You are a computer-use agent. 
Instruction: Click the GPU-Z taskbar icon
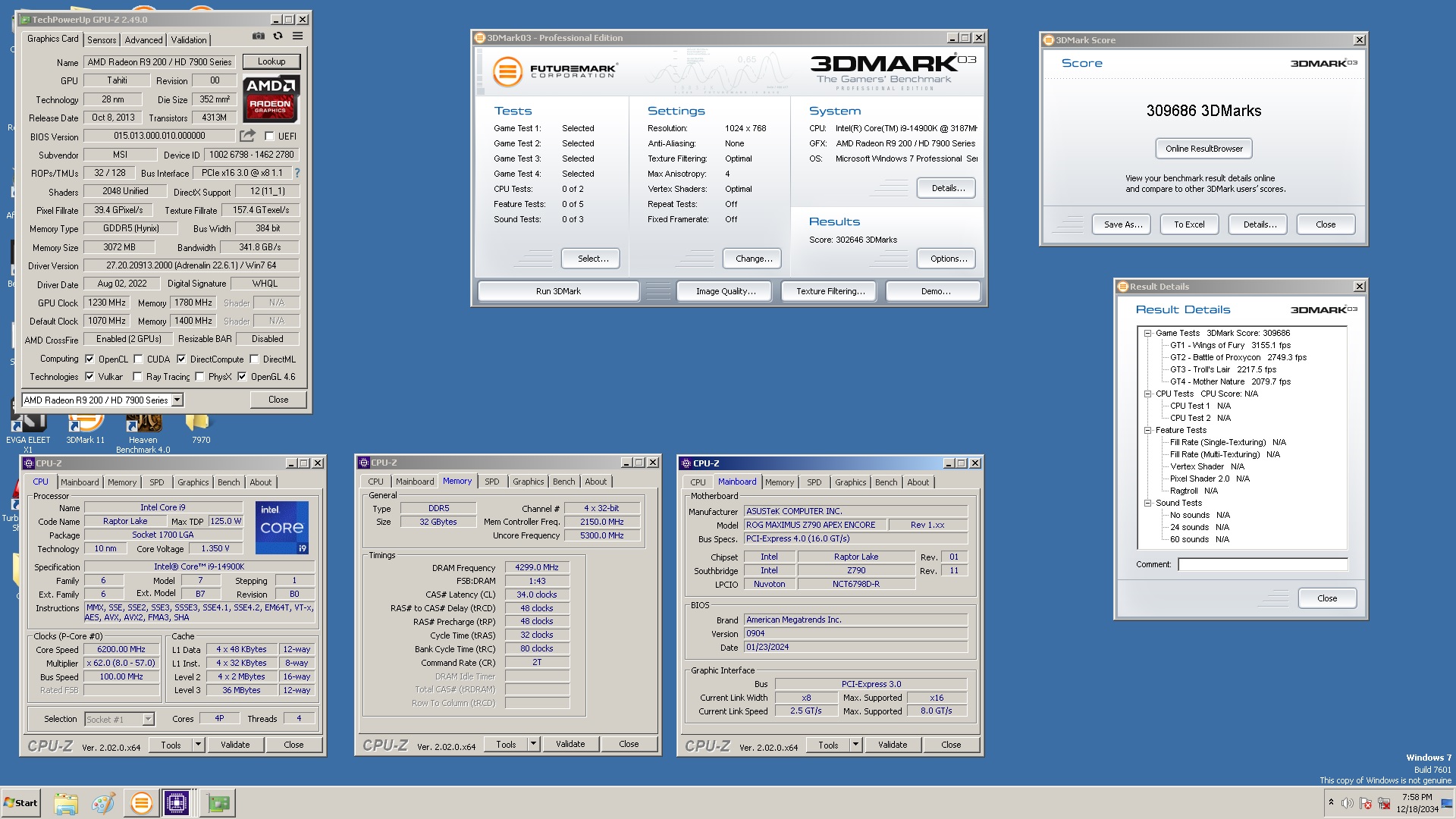point(218,803)
